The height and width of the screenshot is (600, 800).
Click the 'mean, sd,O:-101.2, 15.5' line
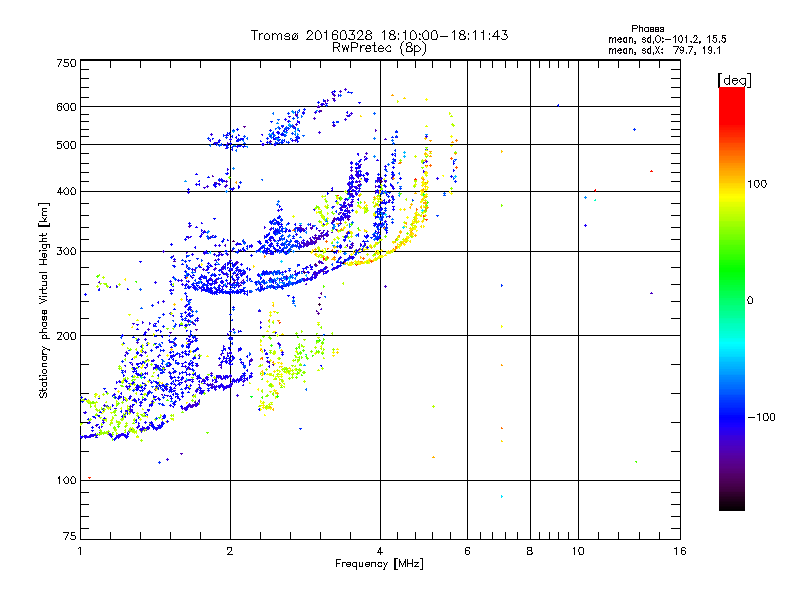pyautogui.click(x=667, y=39)
